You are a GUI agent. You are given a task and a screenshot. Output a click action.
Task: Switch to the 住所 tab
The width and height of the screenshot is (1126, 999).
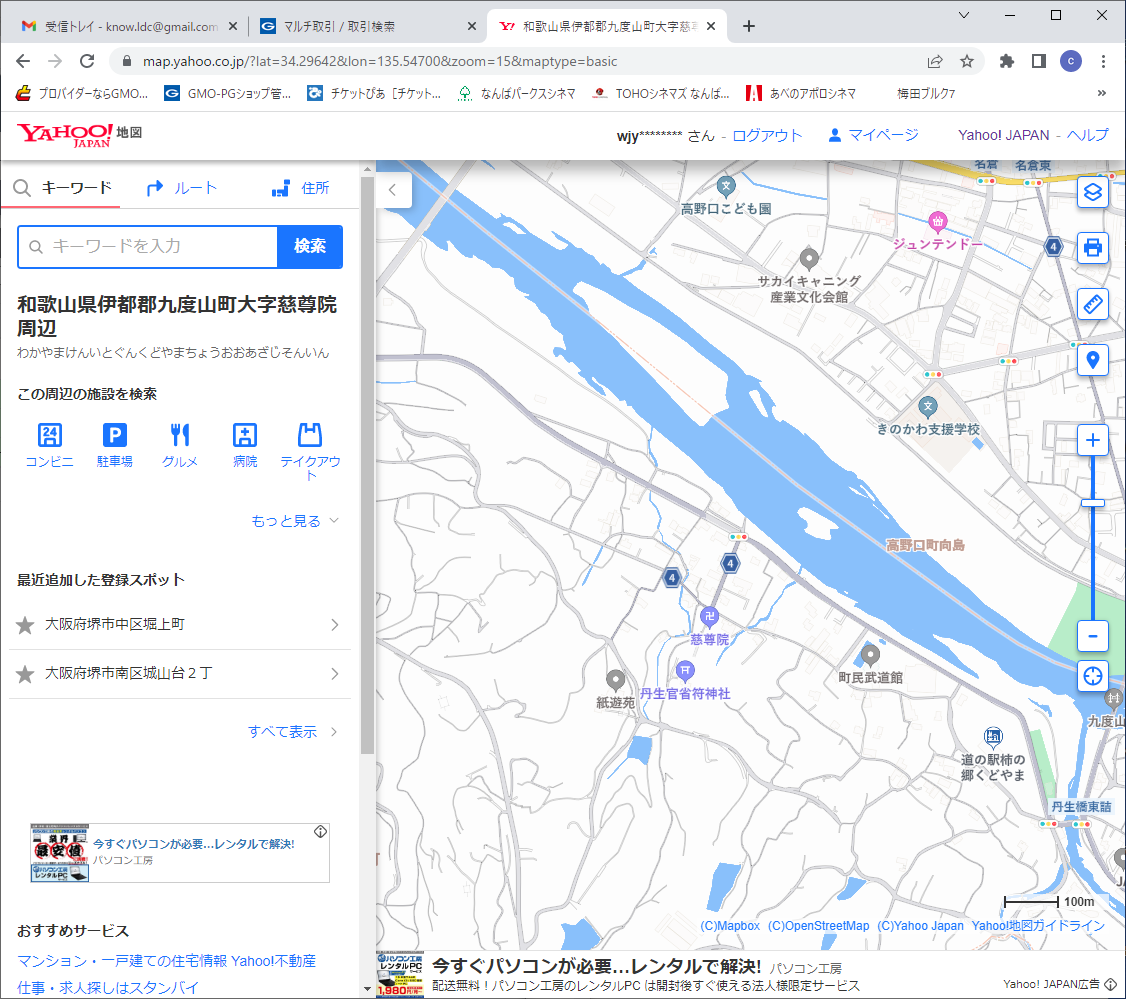(300, 188)
